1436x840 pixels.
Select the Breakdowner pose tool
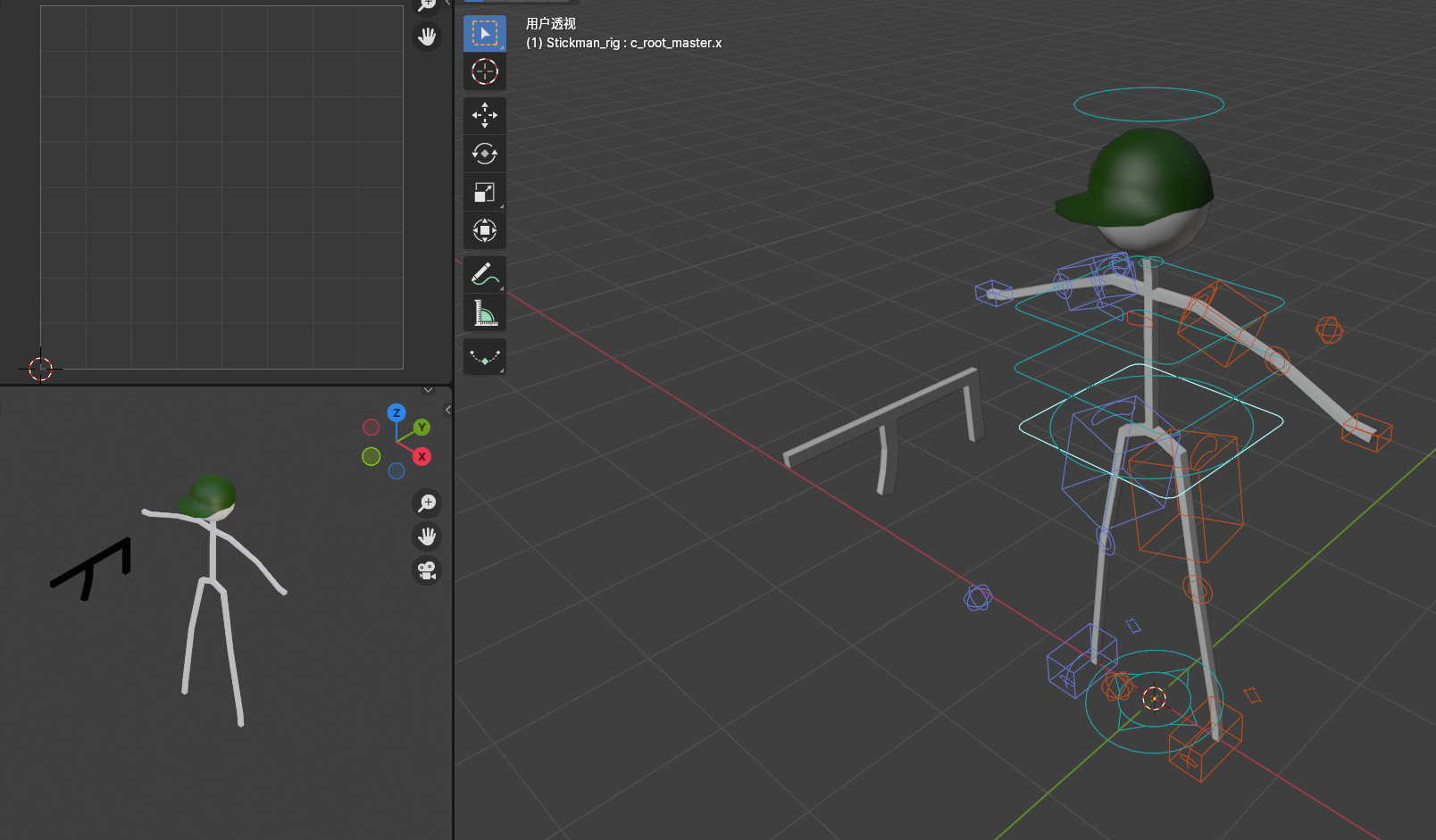point(484,357)
